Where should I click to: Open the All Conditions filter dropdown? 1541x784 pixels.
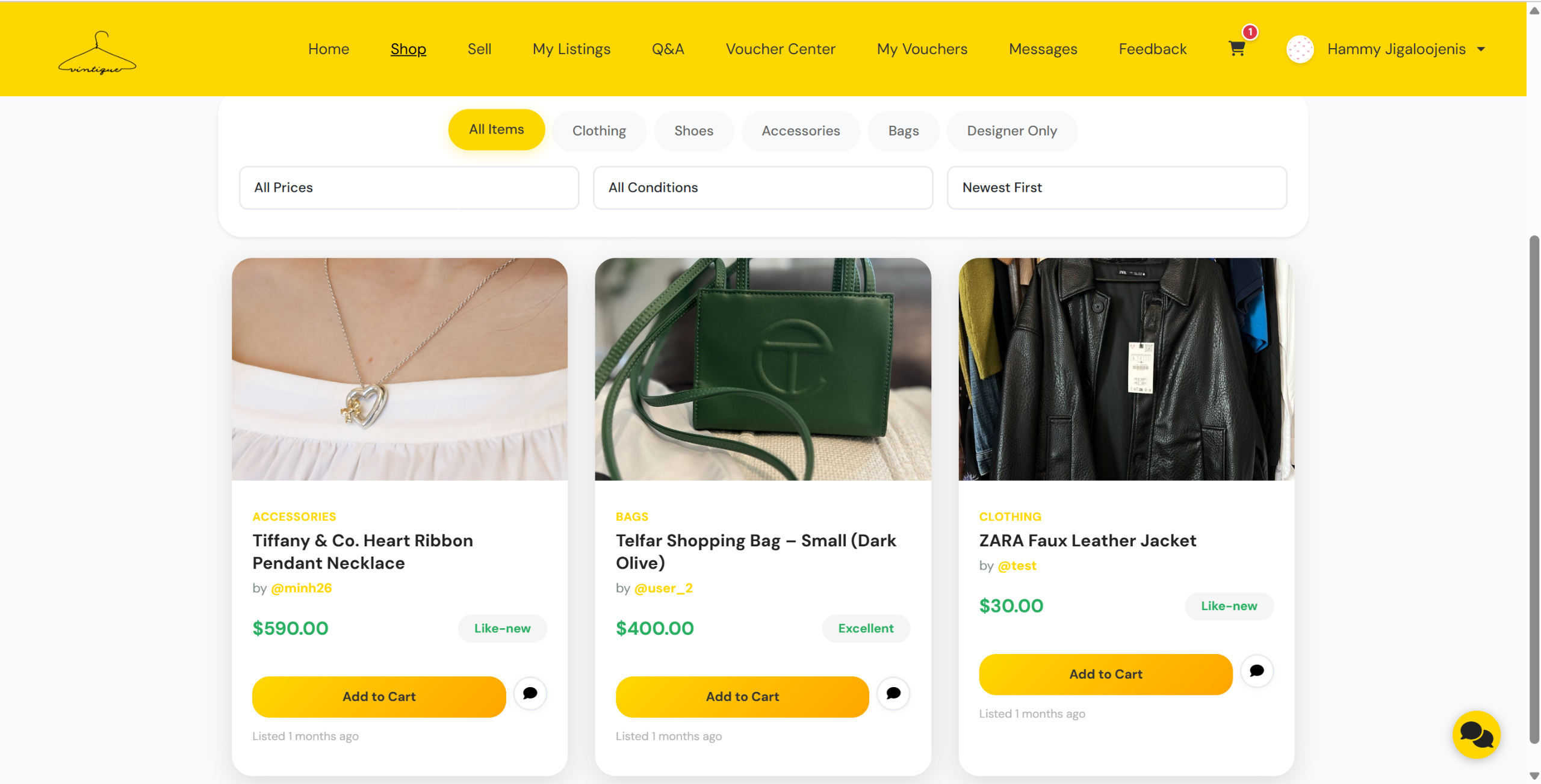763,188
